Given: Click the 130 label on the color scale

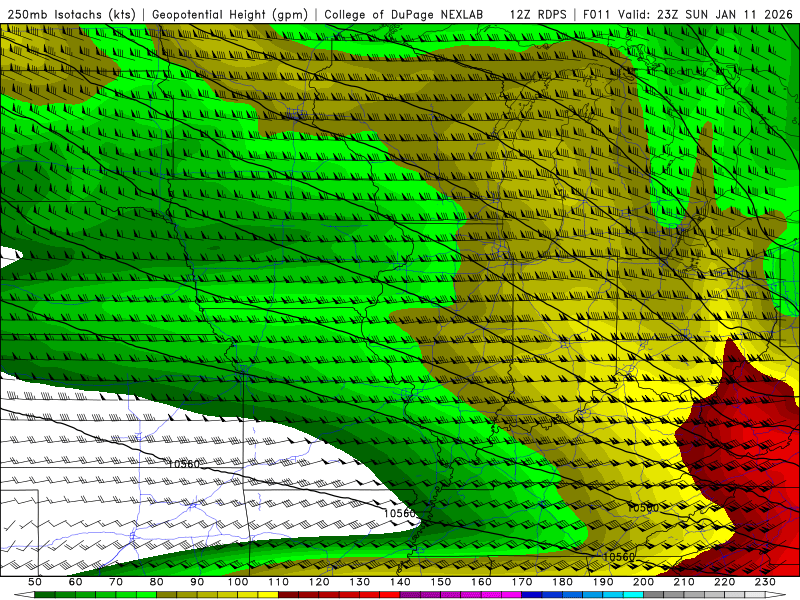Looking at the screenshot, I should (360, 582).
